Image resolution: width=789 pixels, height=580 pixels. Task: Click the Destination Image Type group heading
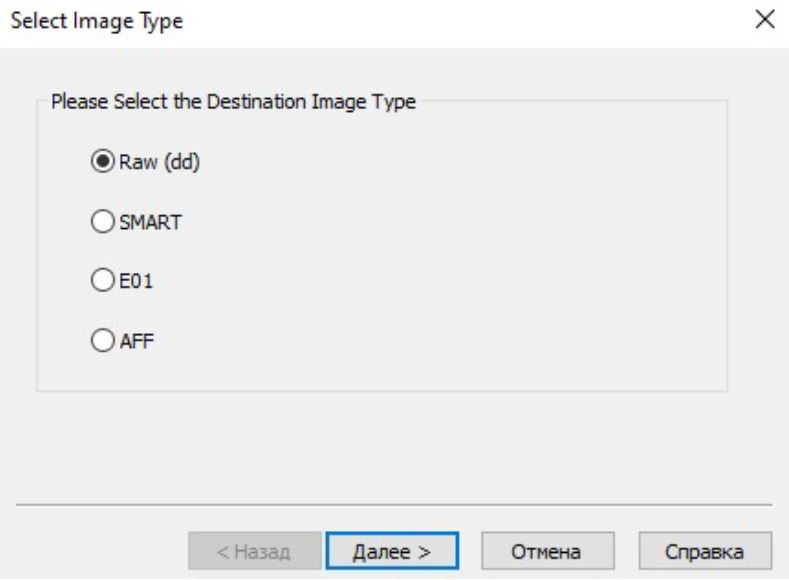coord(233,102)
